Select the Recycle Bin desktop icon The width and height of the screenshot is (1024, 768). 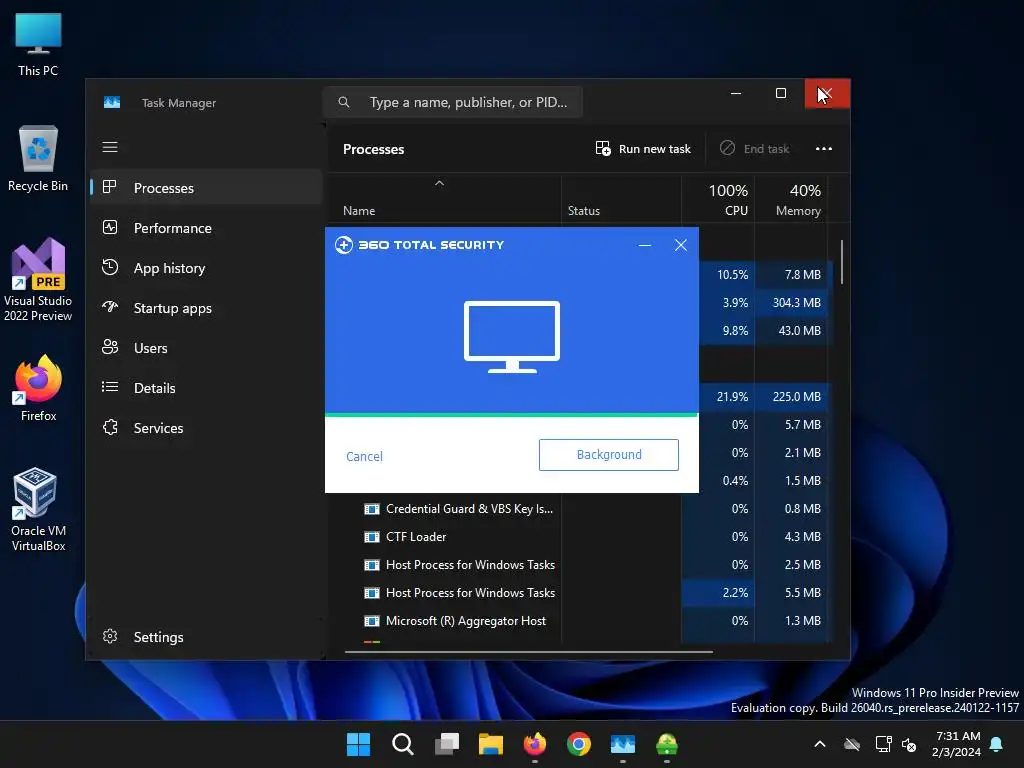coord(38,159)
